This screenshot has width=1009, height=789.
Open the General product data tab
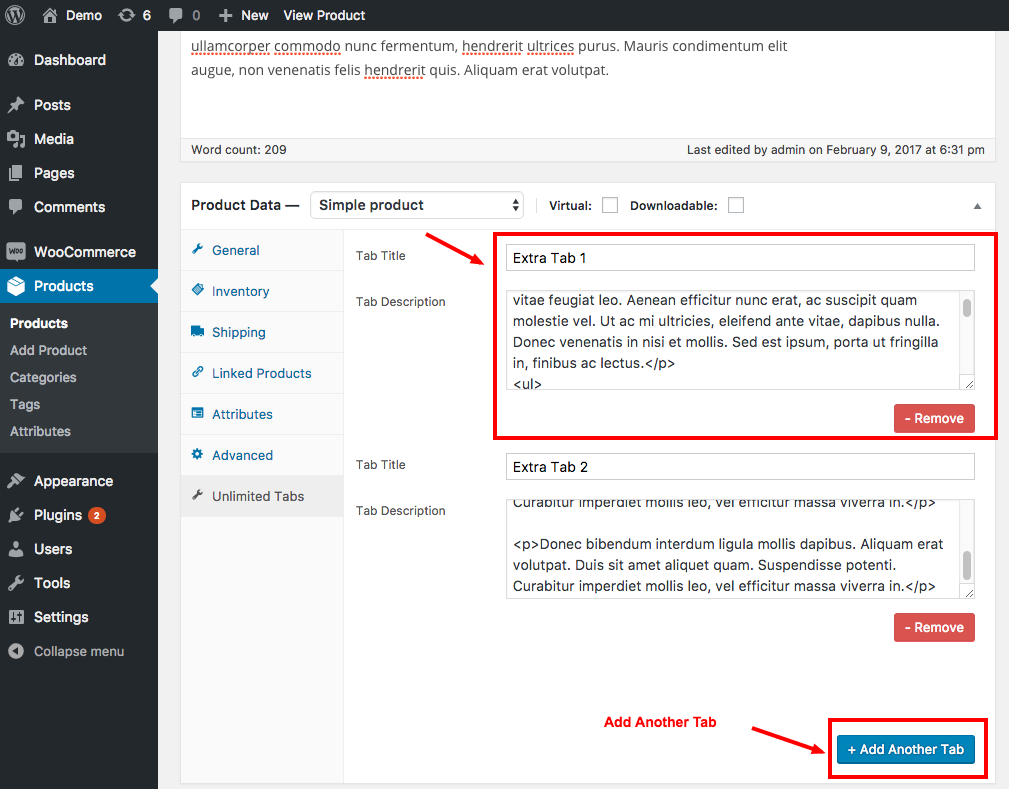click(262, 250)
